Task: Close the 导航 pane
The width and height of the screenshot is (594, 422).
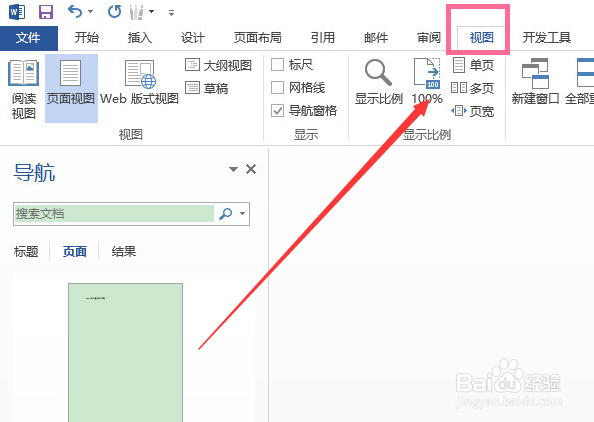Action: (x=251, y=169)
